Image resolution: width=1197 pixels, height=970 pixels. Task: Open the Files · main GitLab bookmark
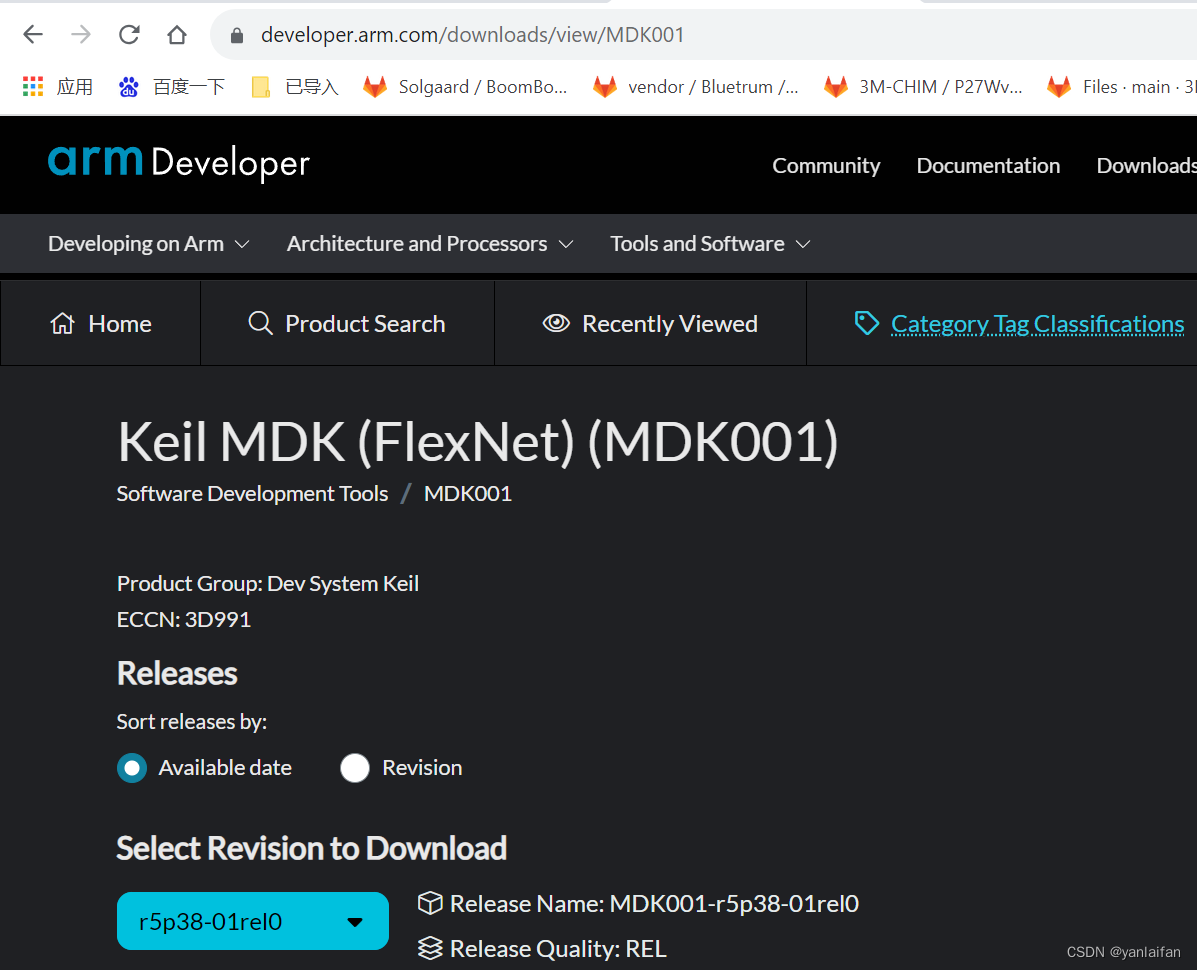click(x=1121, y=87)
